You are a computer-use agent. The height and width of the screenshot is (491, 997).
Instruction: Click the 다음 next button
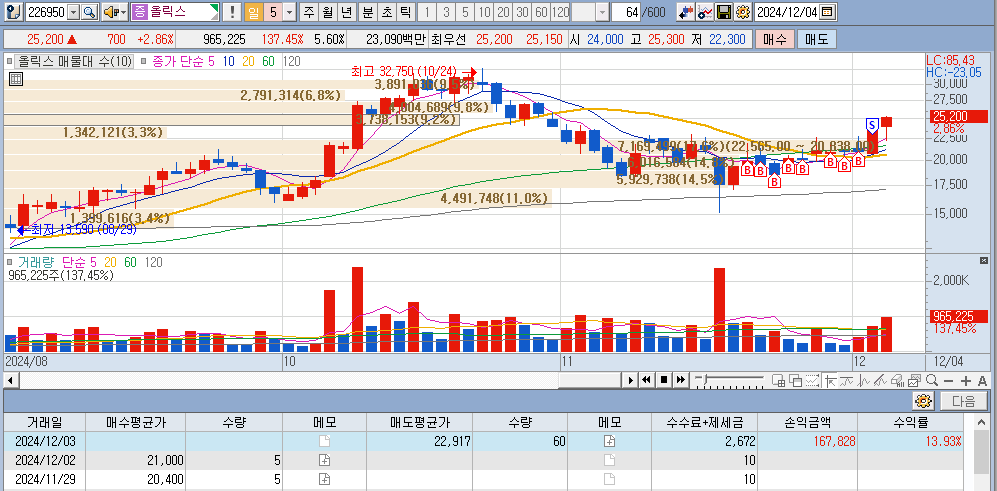point(963,401)
